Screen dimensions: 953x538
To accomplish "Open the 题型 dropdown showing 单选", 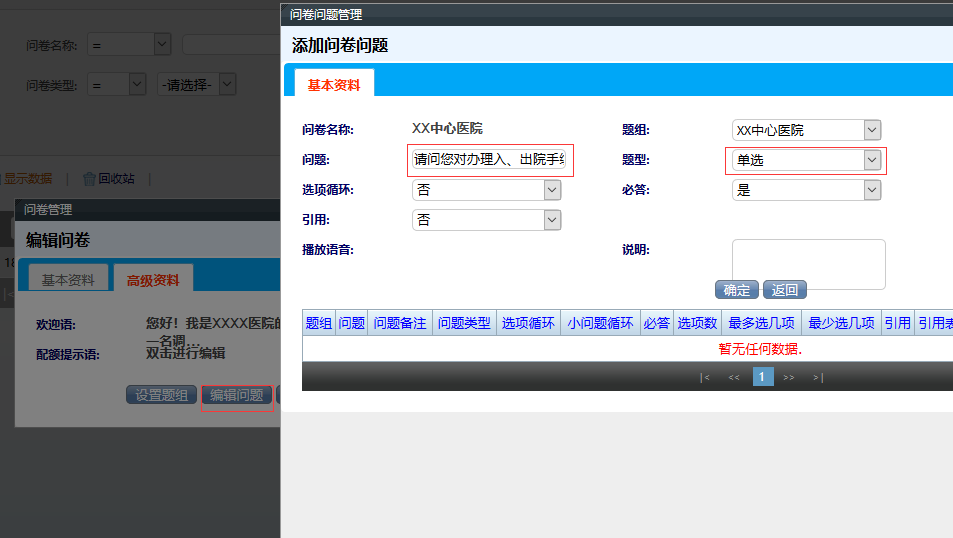I will point(806,160).
